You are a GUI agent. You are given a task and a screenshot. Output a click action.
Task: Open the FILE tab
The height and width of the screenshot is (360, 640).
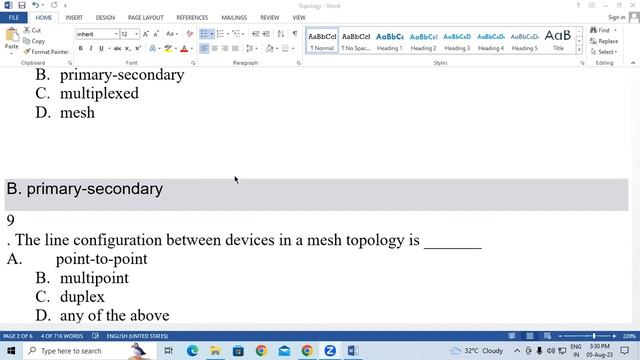[x=13, y=18]
